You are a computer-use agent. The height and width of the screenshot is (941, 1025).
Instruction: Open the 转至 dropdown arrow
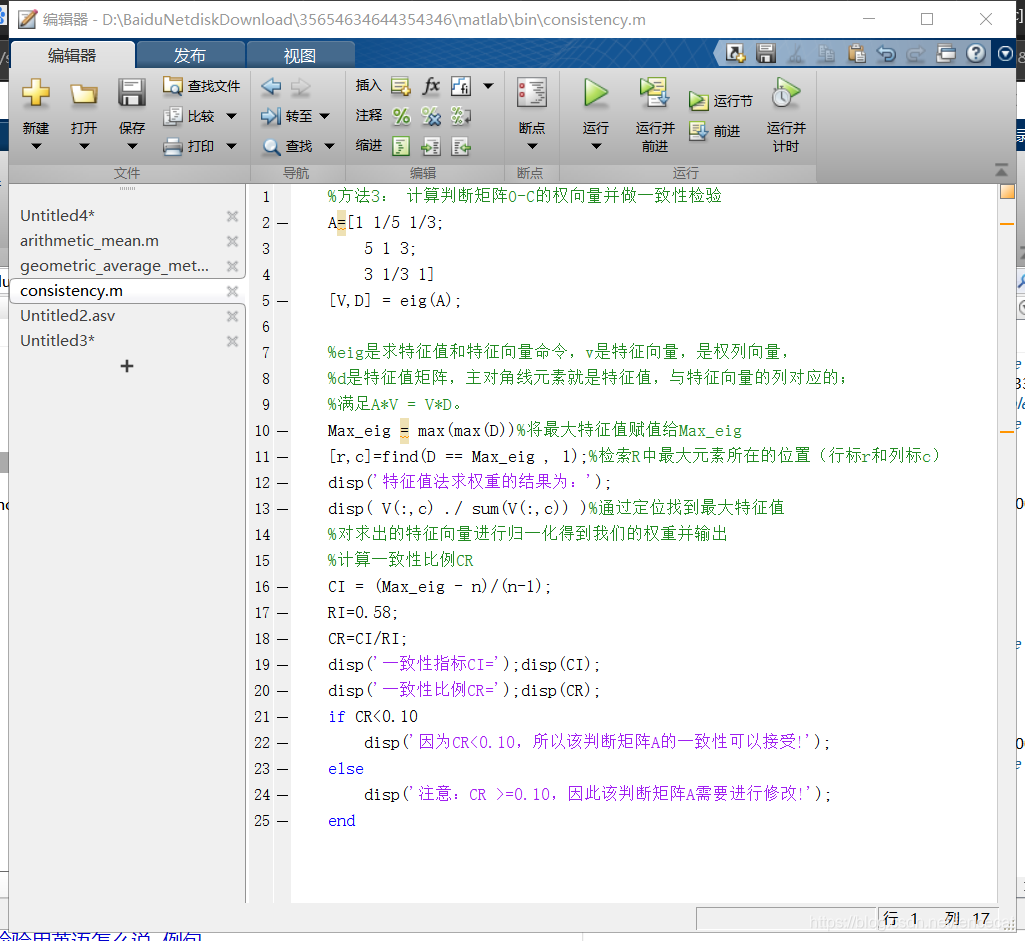coord(324,116)
